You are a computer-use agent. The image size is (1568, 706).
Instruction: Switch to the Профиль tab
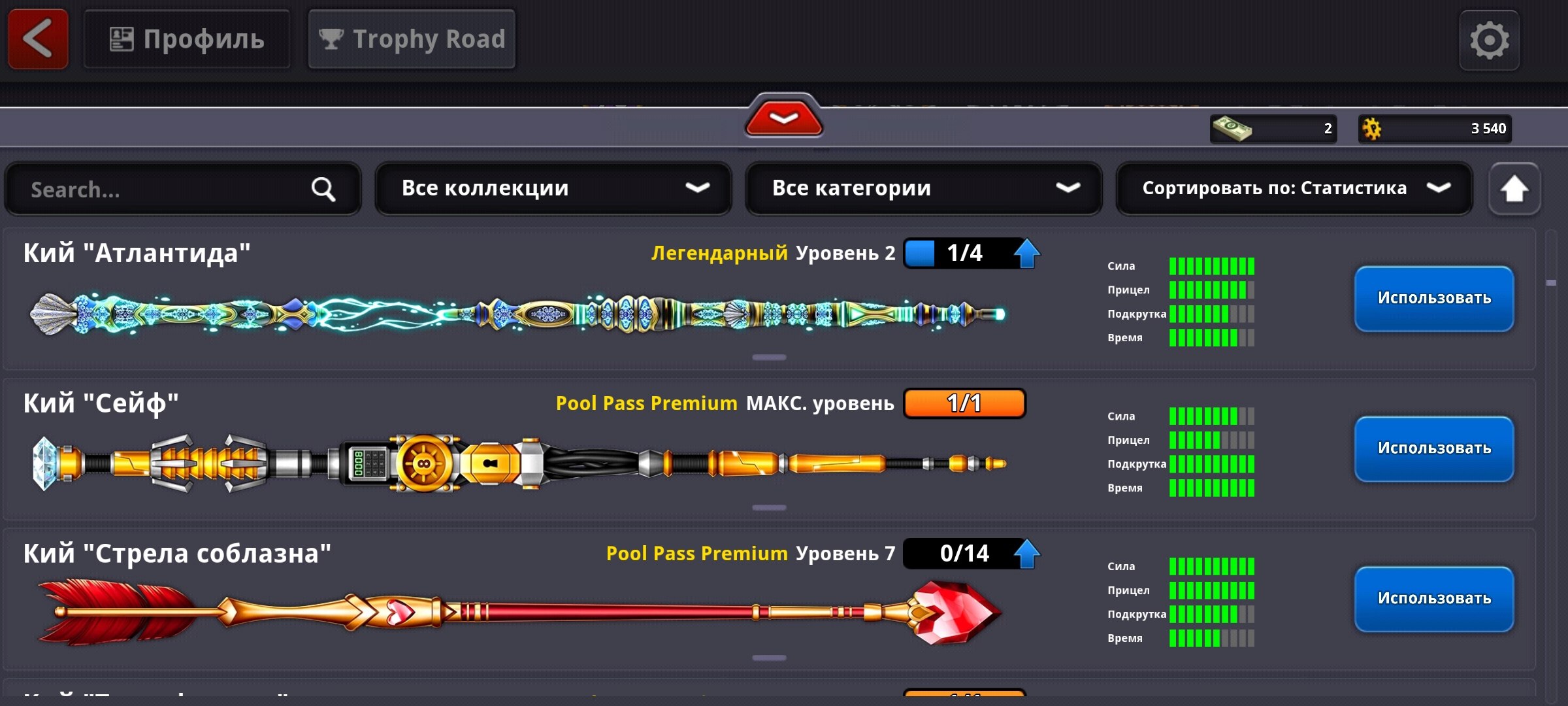pyautogui.click(x=187, y=39)
